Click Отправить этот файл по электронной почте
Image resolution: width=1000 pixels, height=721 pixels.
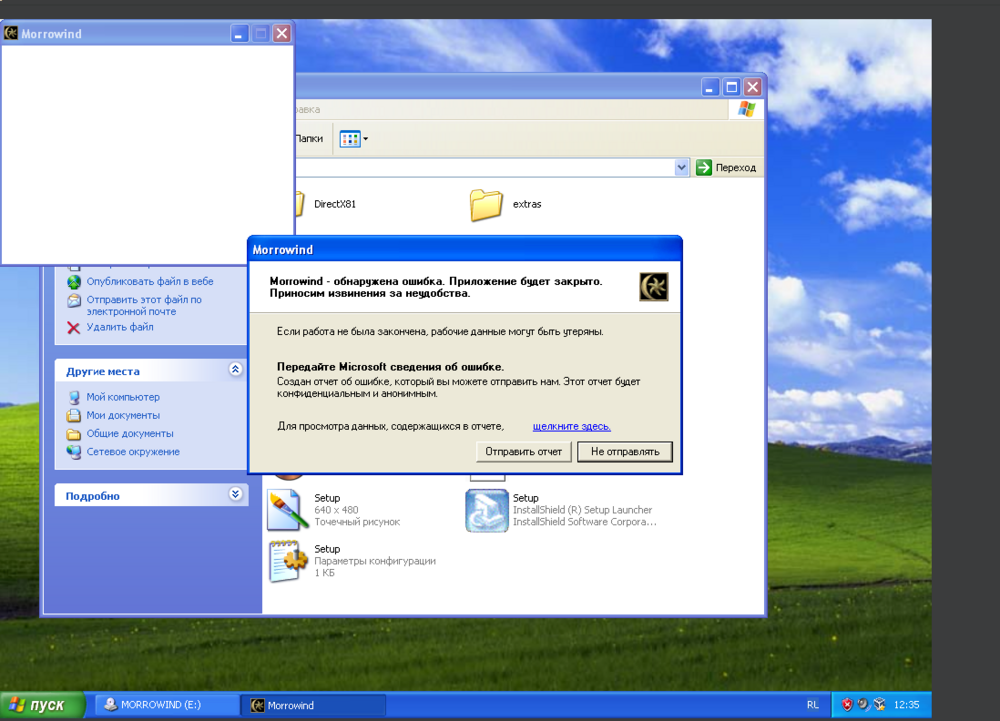click(144, 305)
